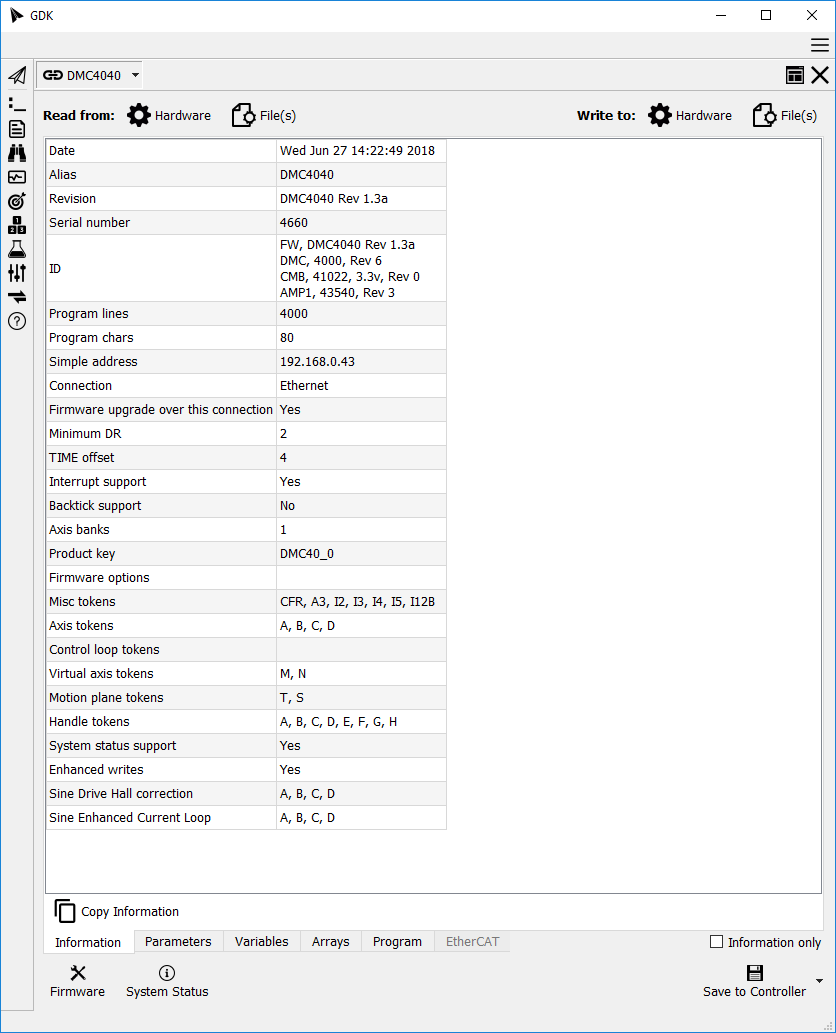
Task: Expand the DMC4040 connection dropdown
Action: point(136,76)
